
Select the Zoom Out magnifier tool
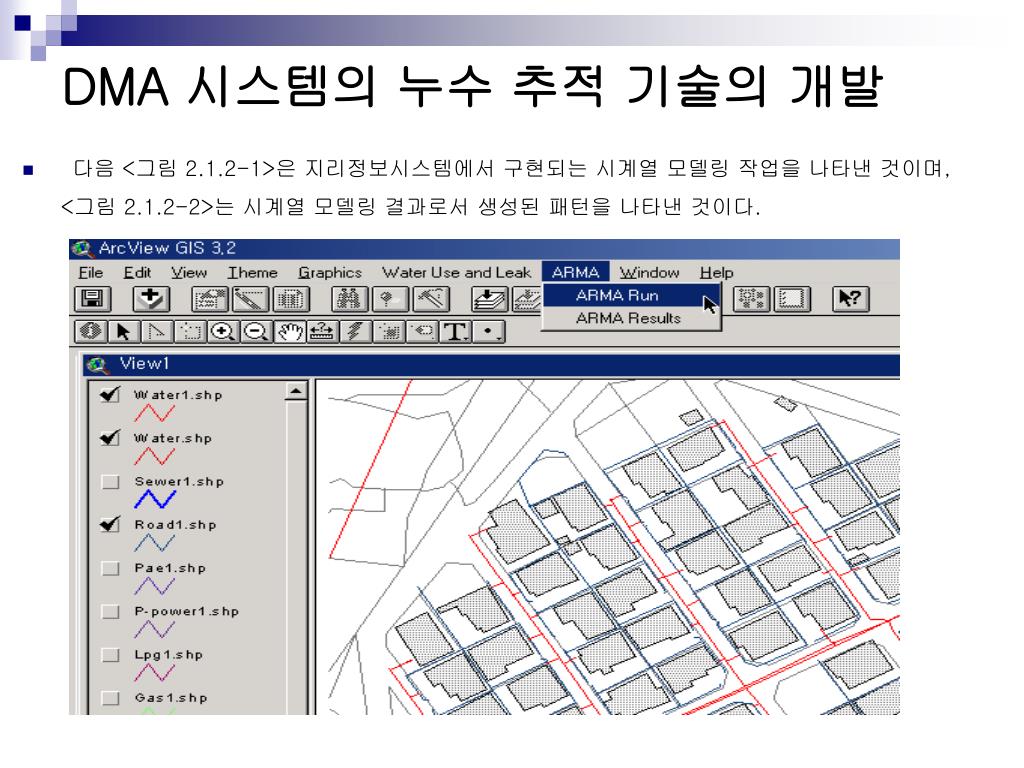point(257,332)
